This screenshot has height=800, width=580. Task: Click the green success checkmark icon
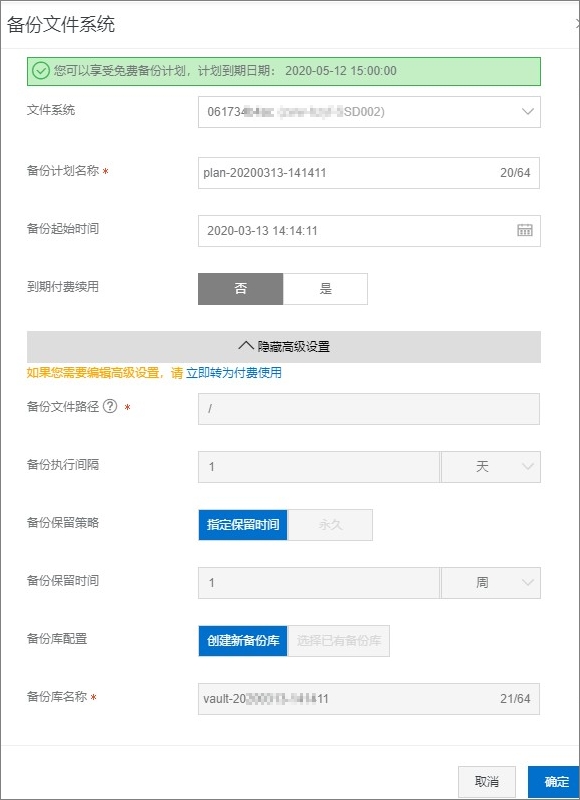tap(40, 71)
